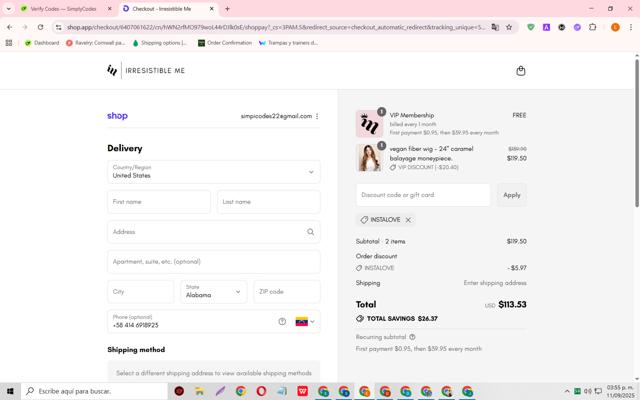Close the Verify Codes SimplyCodes tab
Image resolution: width=640 pixels, height=400 pixels.
109,9
